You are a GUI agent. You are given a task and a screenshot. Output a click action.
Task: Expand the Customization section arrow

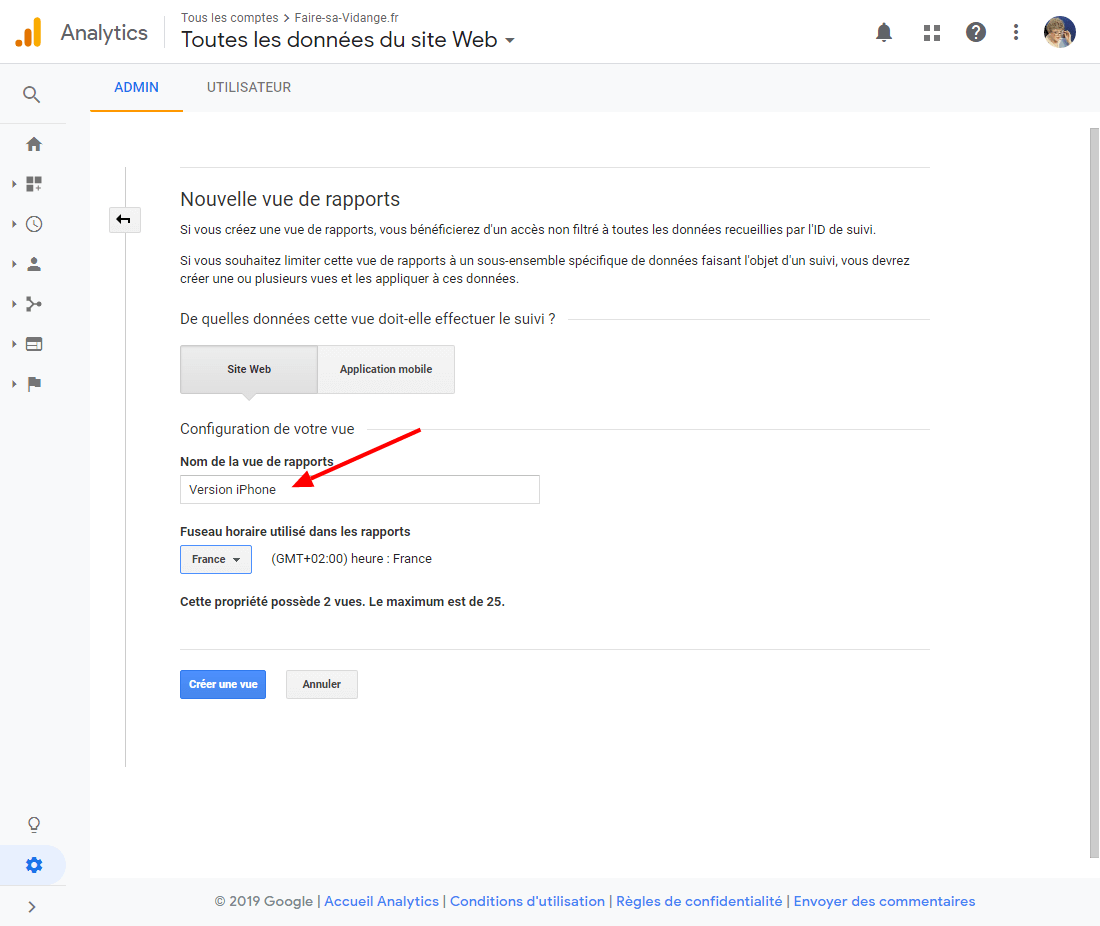click(x=14, y=184)
